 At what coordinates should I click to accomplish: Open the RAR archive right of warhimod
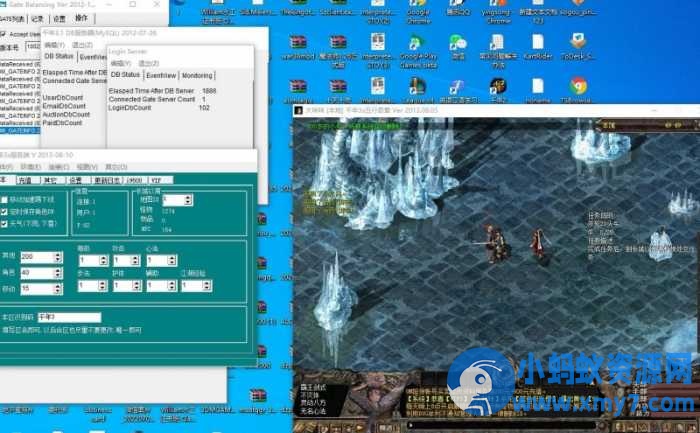[x=338, y=42]
